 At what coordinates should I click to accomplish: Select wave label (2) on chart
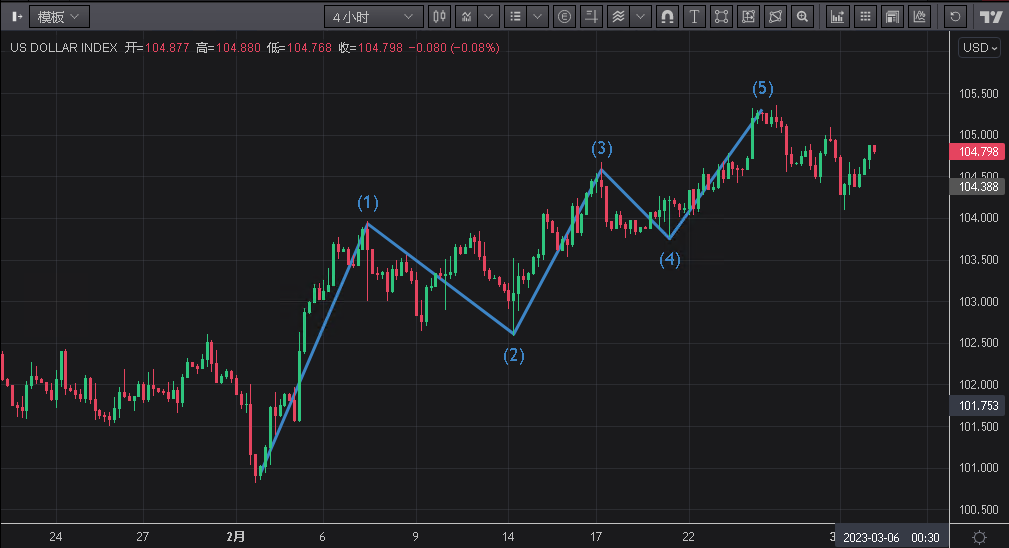(514, 356)
